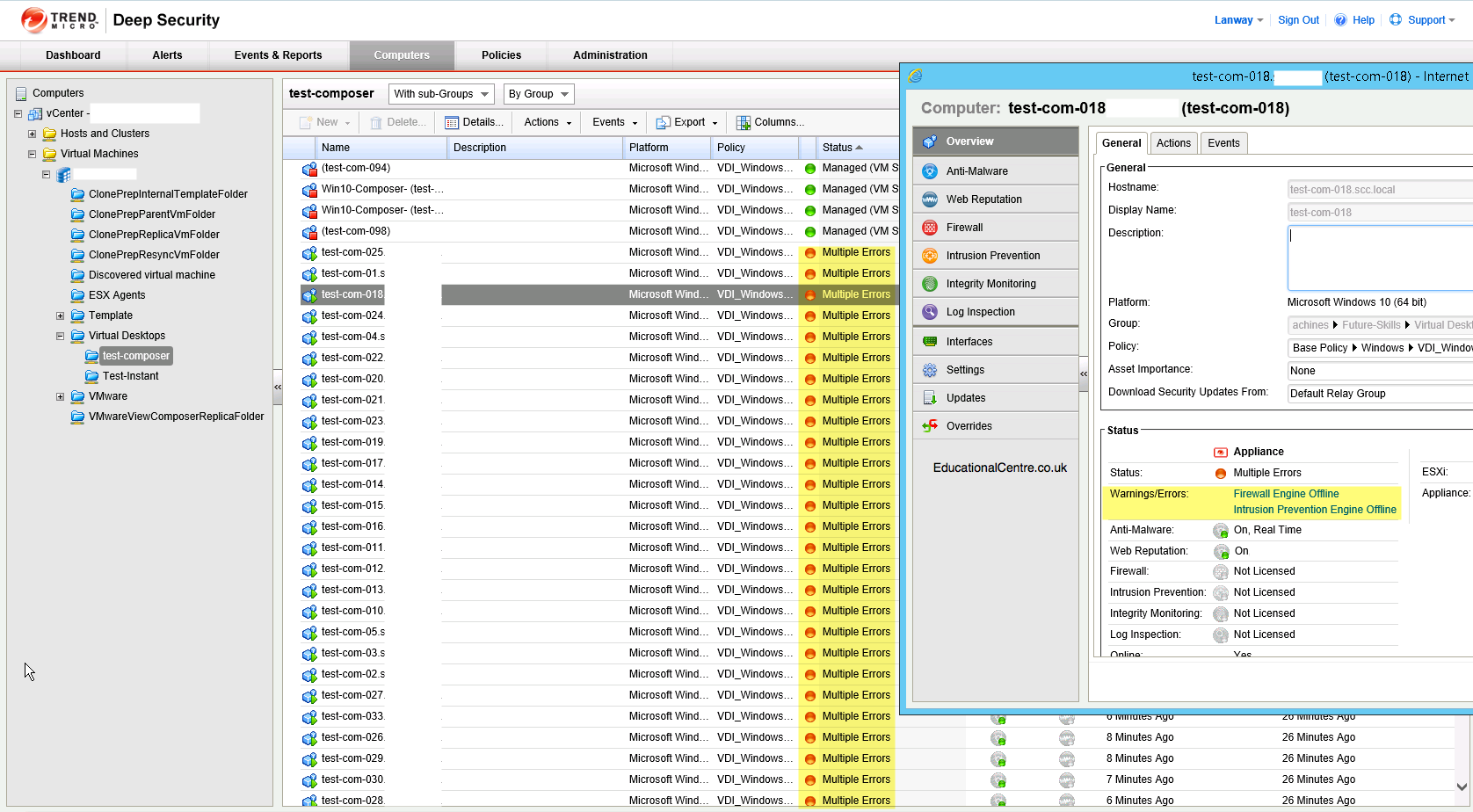
Task: Open the Overrides section icon
Action: coord(930,426)
